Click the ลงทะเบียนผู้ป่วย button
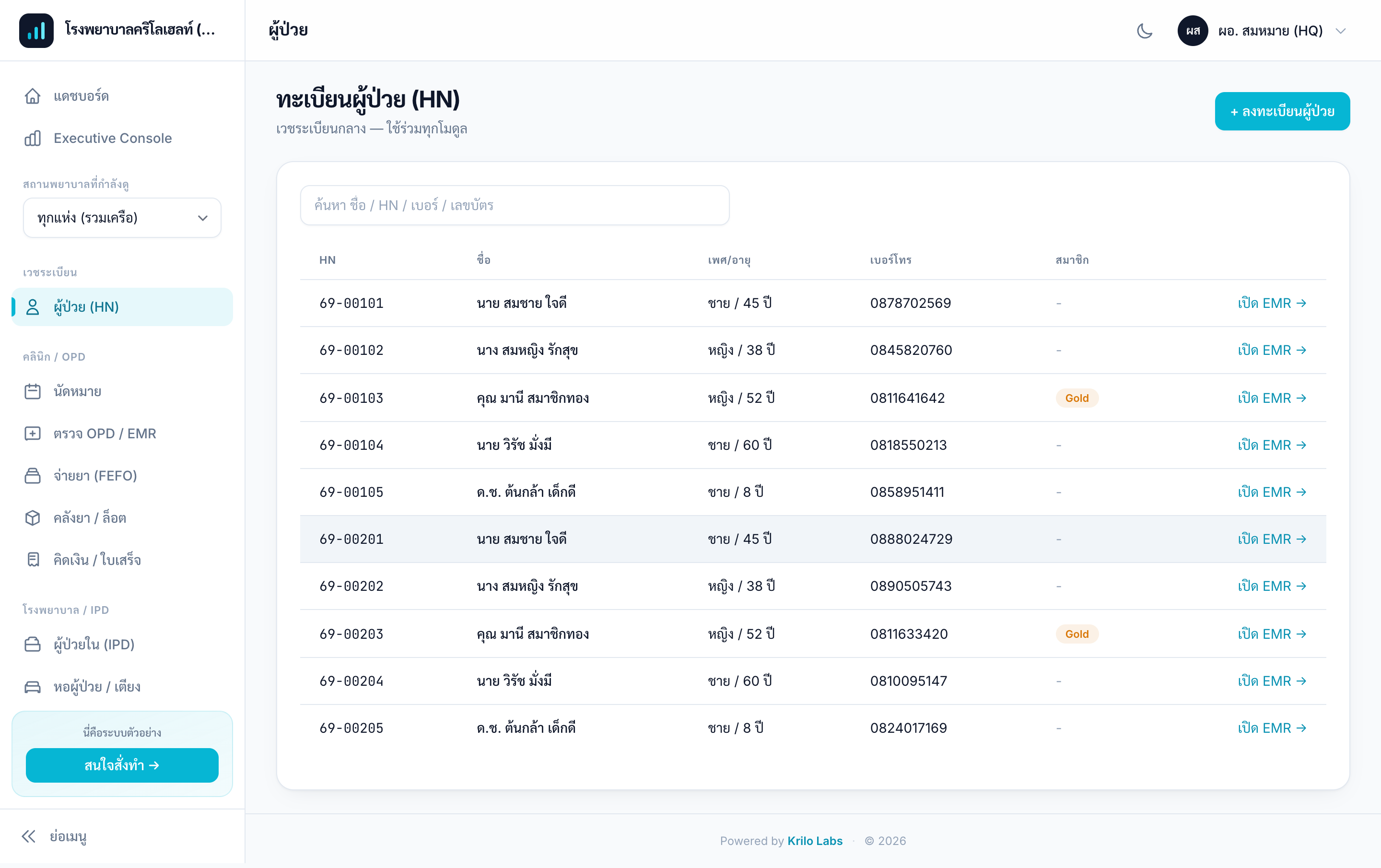The height and width of the screenshot is (868, 1381). pyautogui.click(x=1282, y=111)
